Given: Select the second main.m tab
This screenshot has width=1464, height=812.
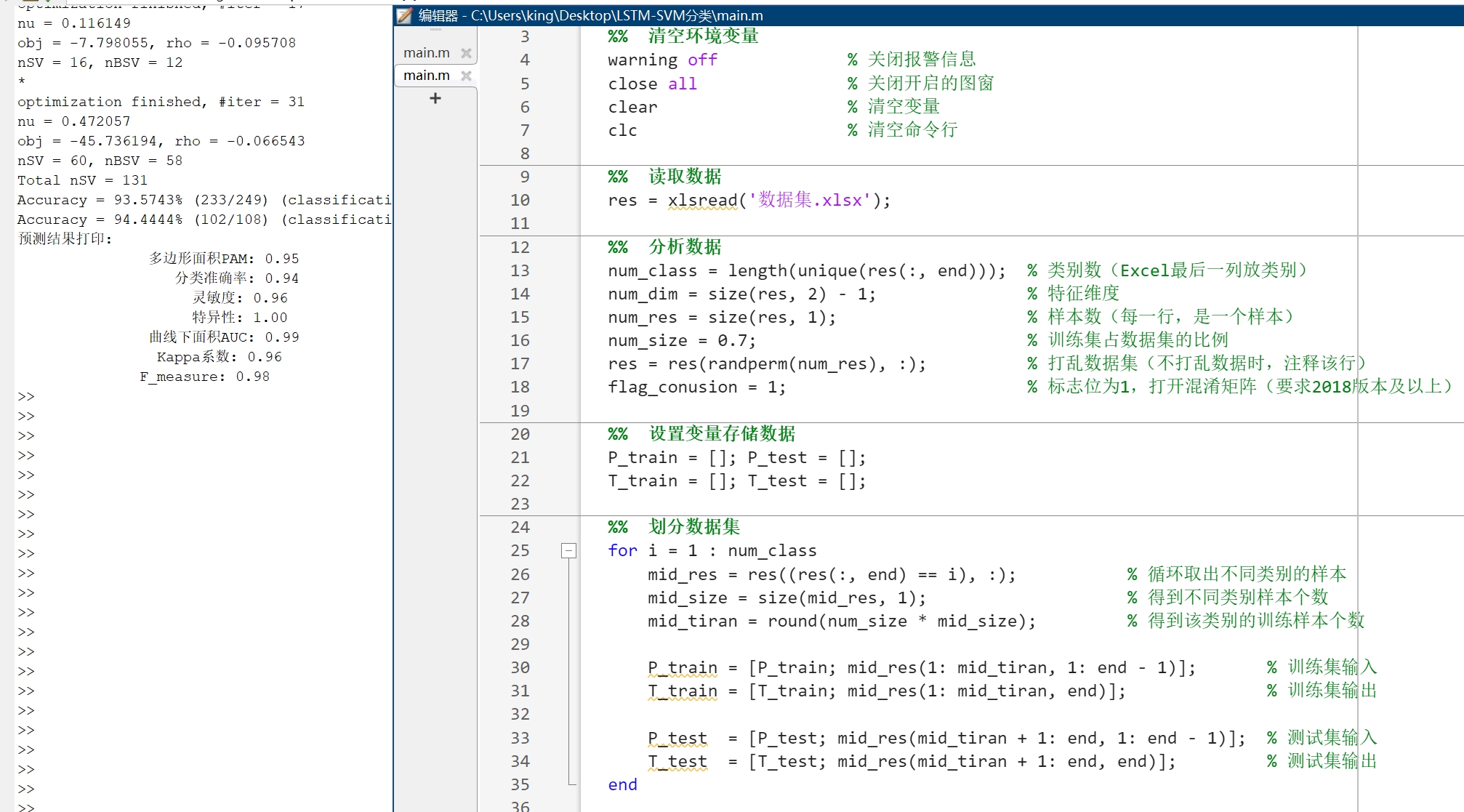Looking at the screenshot, I should pos(427,76).
